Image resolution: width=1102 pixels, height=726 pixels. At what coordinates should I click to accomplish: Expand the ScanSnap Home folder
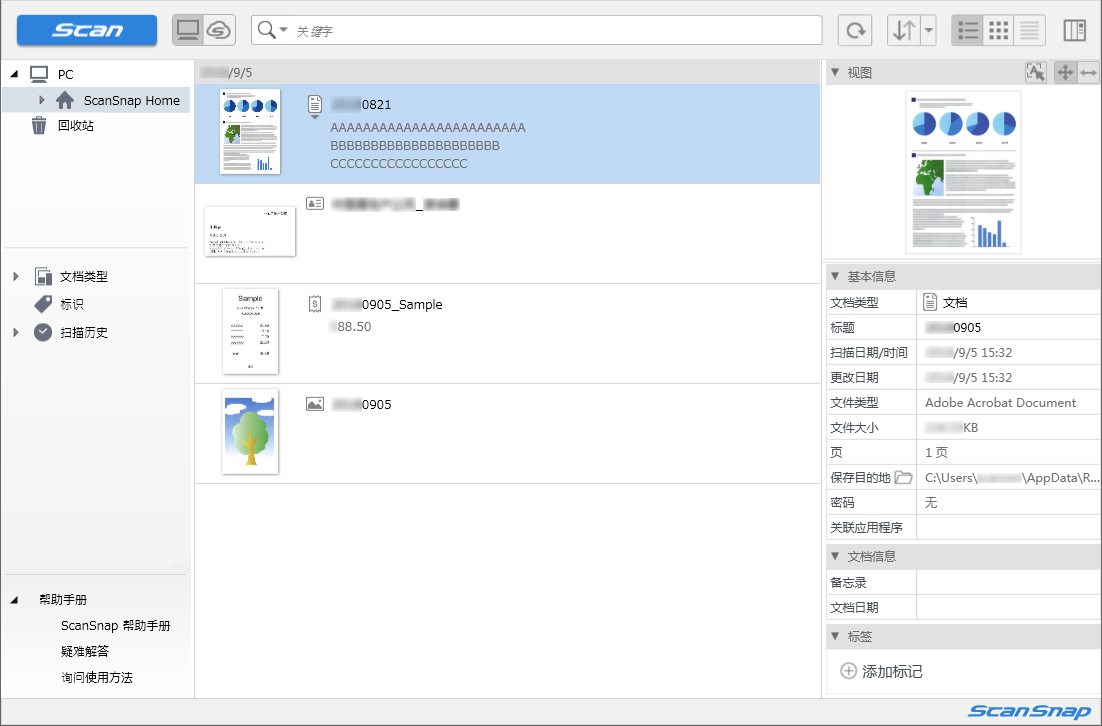click(x=41, y=101)
